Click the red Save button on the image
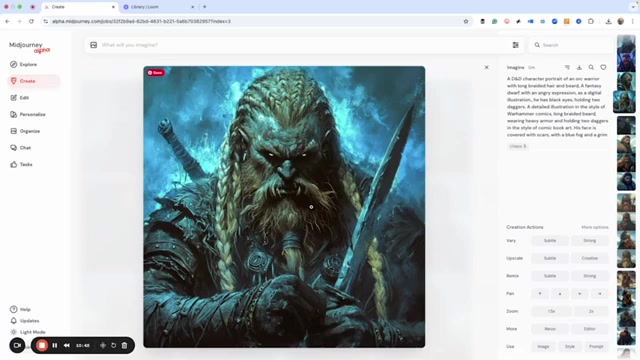Image resolution: width=640 pixels, height=360 pixels. (x=156, y=73)
